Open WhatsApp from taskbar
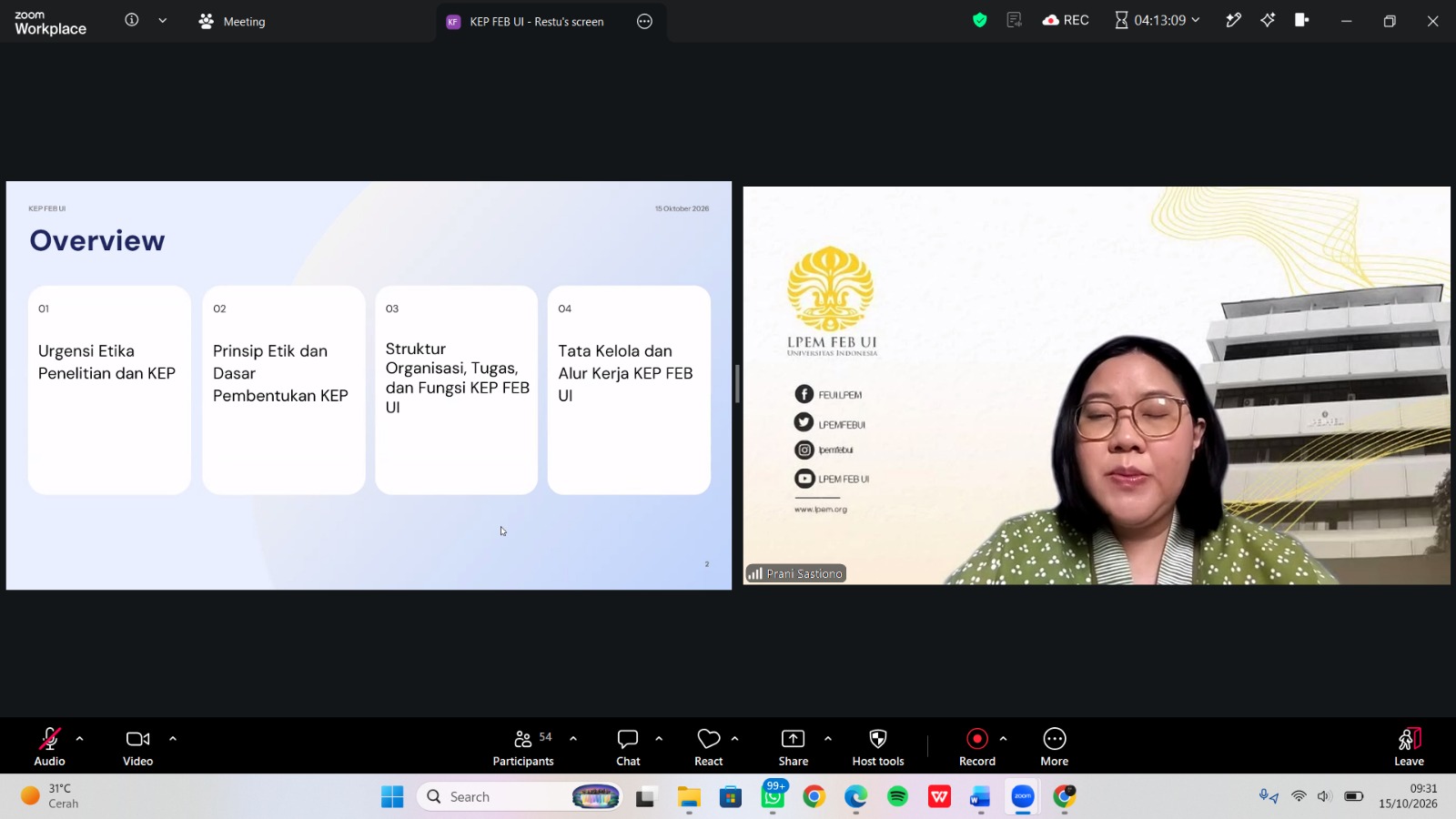This screenshot has width=1456, height=819. point(773,797)
